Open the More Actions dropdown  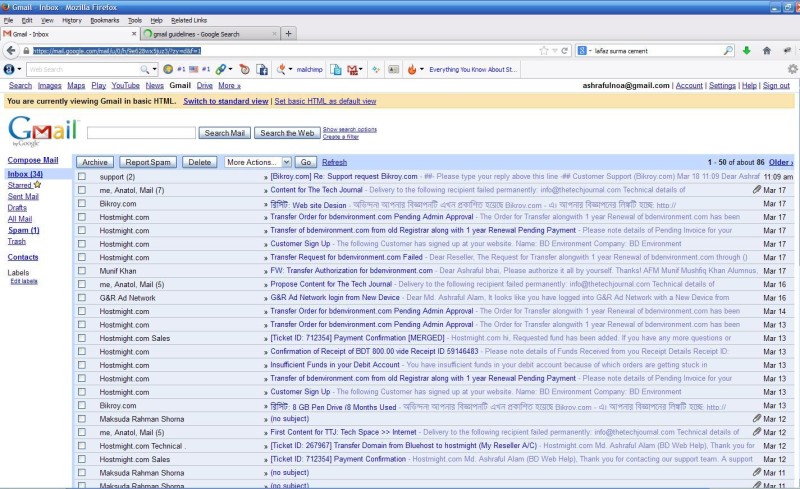[x=257, y=162]
